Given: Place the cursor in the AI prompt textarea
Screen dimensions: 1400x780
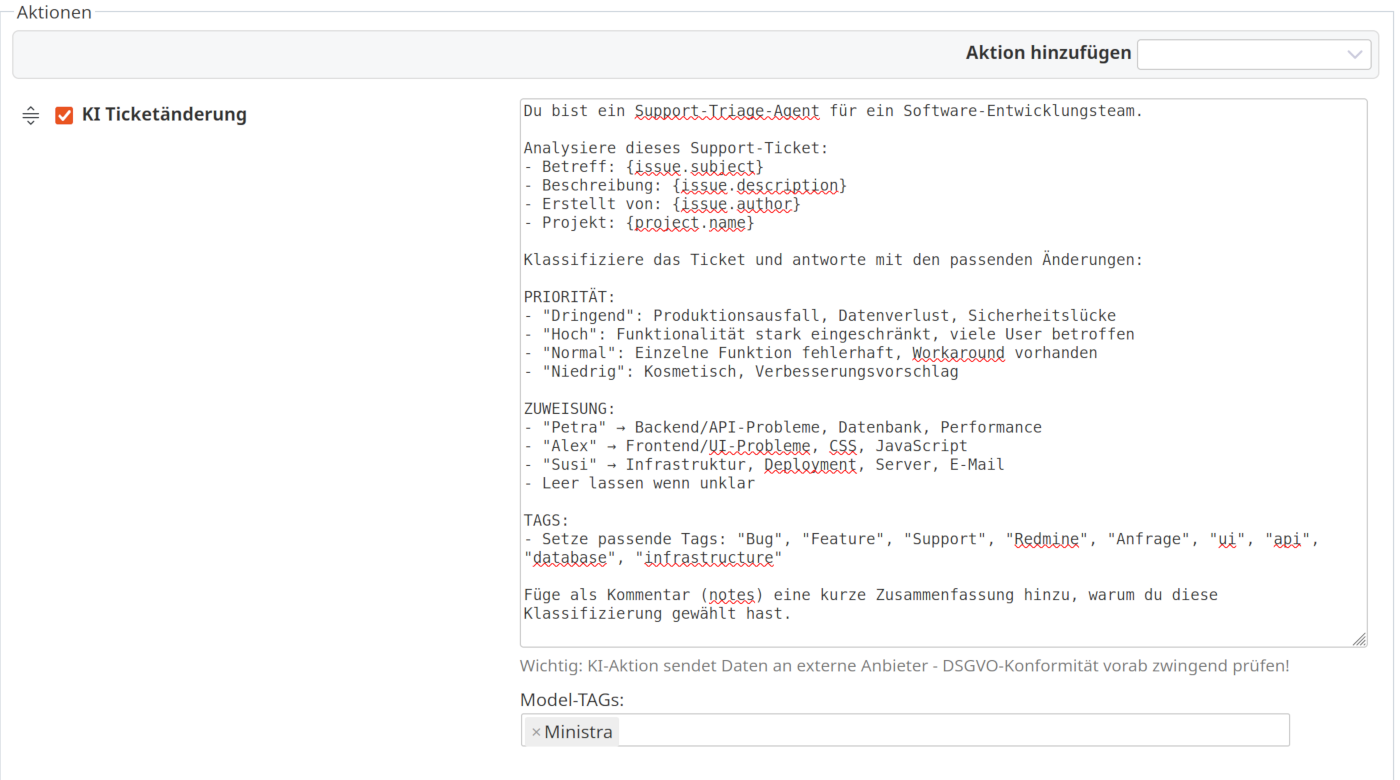Looking at the screenshot, I should [940, 370].
